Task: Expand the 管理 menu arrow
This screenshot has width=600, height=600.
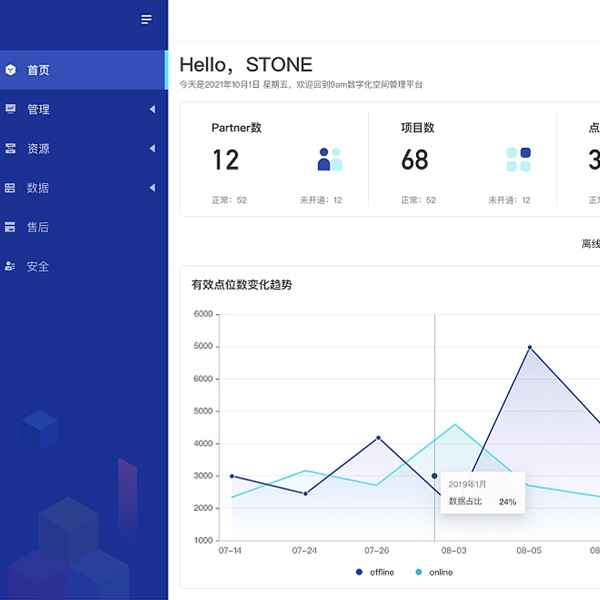Action: coord(152,109)
